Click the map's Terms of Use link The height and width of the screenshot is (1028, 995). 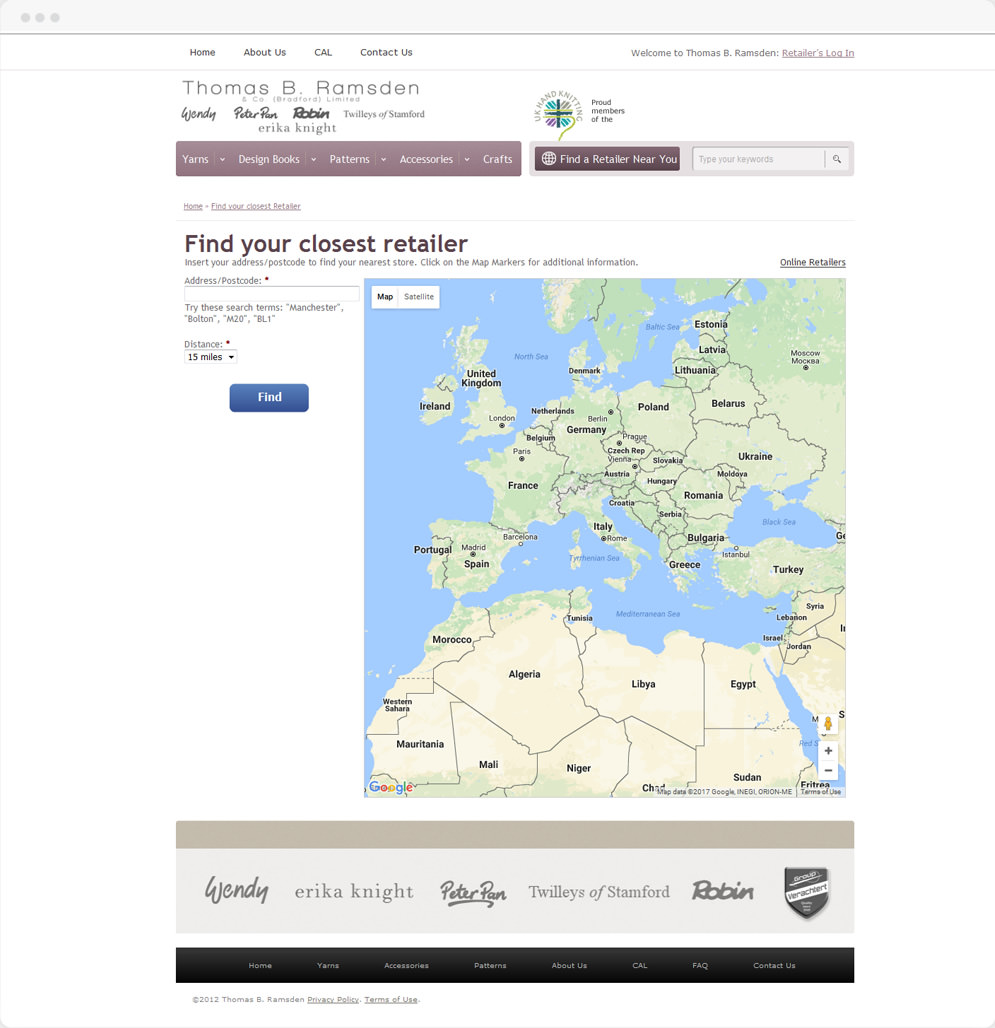(x=820, y=792)
